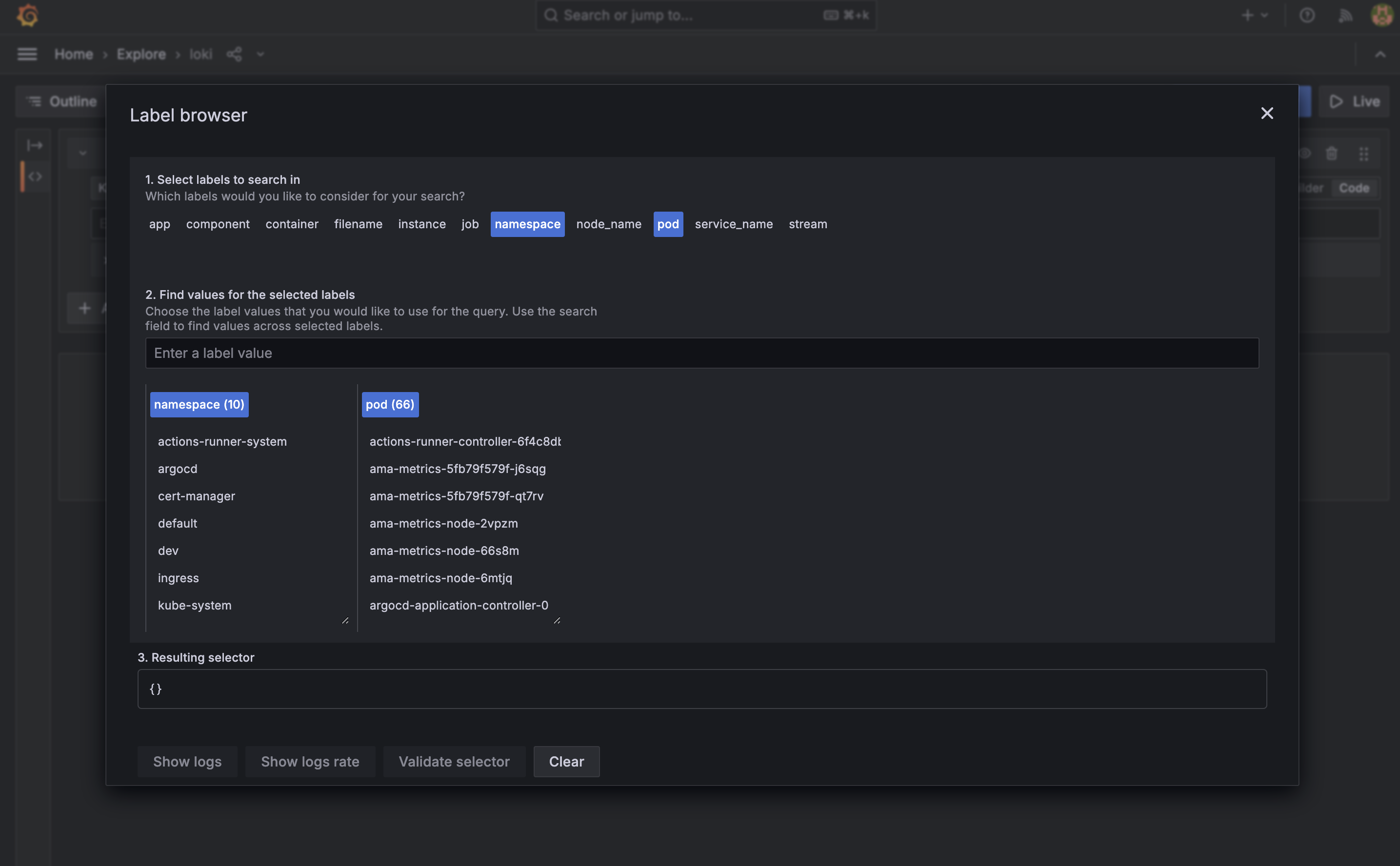Toggle the pod label selection
This screenshot has width=1400, height=866.
tap(667, 224)
